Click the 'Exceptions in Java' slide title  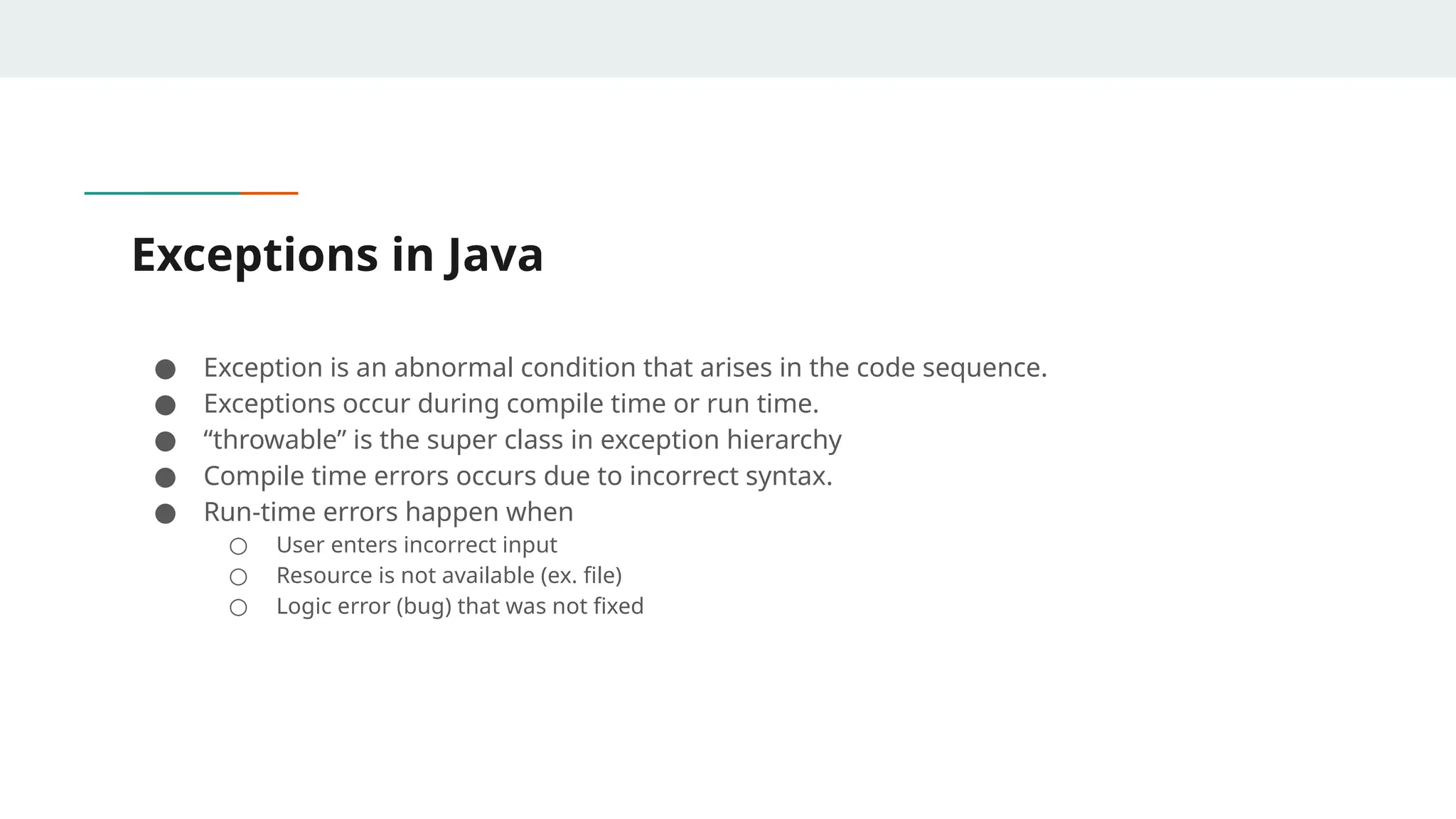click(x=337, y=255)
